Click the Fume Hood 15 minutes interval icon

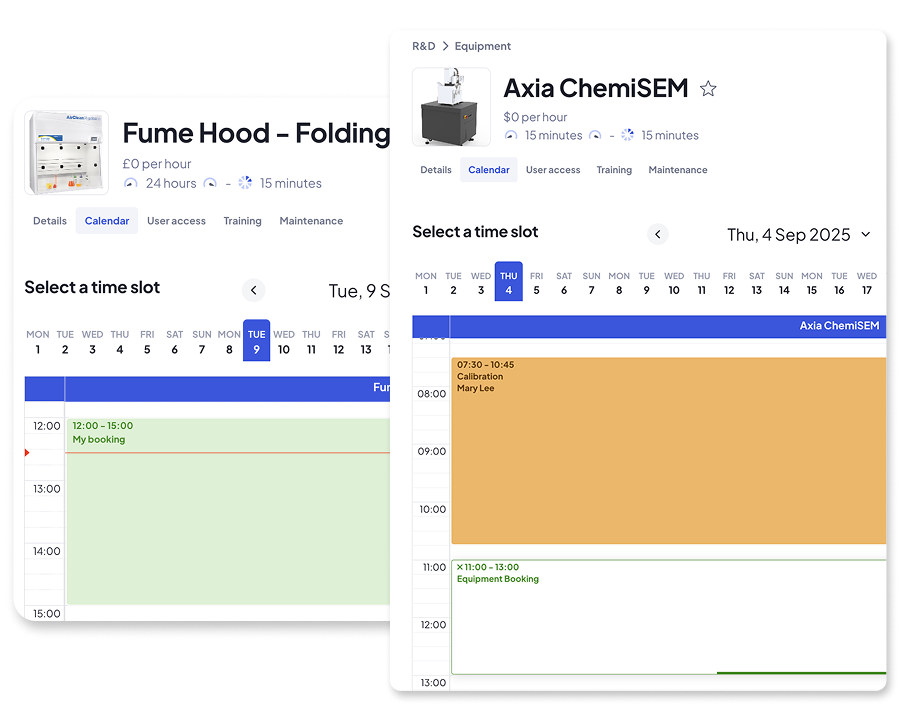point(245,183)
